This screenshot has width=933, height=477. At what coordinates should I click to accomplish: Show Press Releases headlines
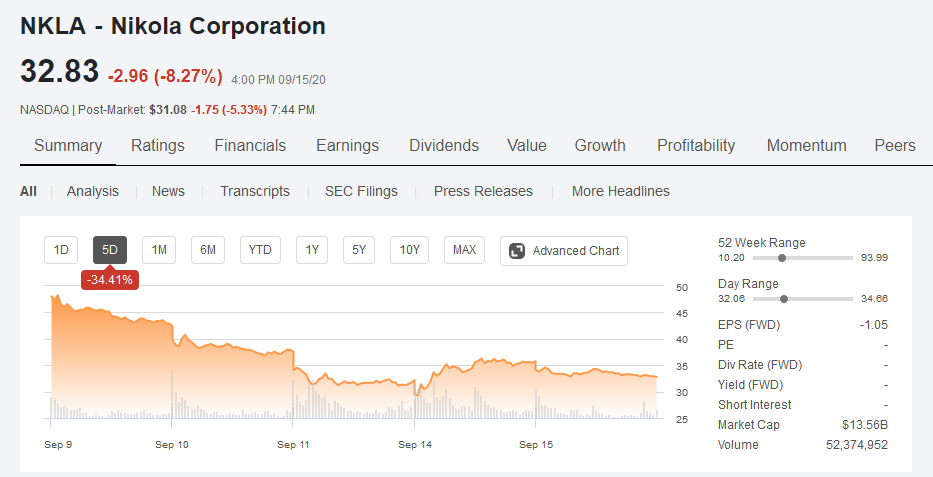pos(483,192)
